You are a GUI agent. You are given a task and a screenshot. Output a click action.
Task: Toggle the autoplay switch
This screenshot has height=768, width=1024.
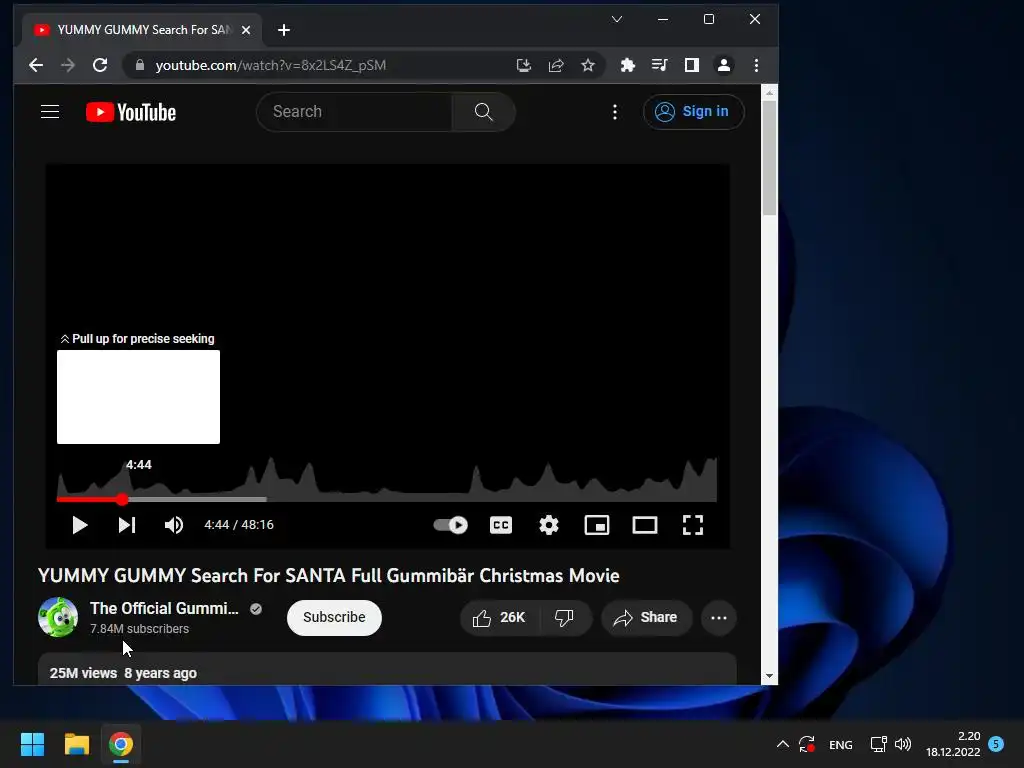pyautogui.click(x=451, y=525)
